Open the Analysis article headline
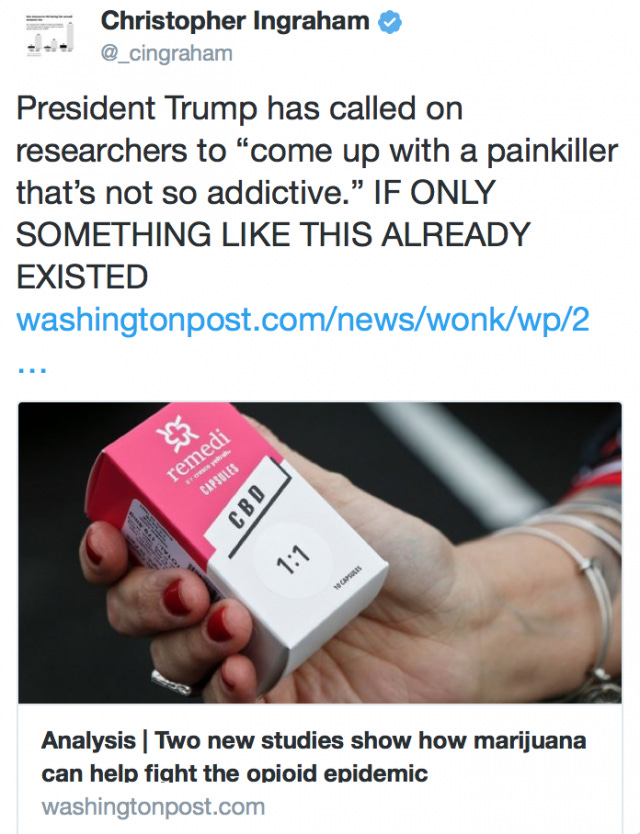640x834 pixels. [x=313, y=756]
